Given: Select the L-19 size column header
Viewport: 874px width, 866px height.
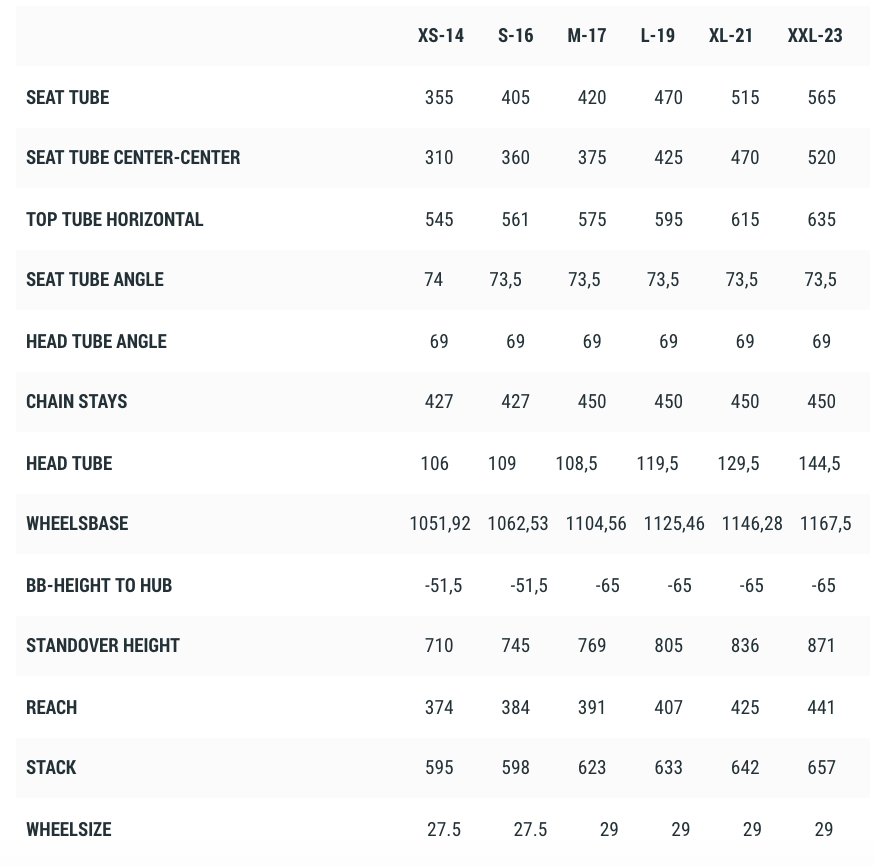Looking at the screenshot, I should (x=657, y=36).
